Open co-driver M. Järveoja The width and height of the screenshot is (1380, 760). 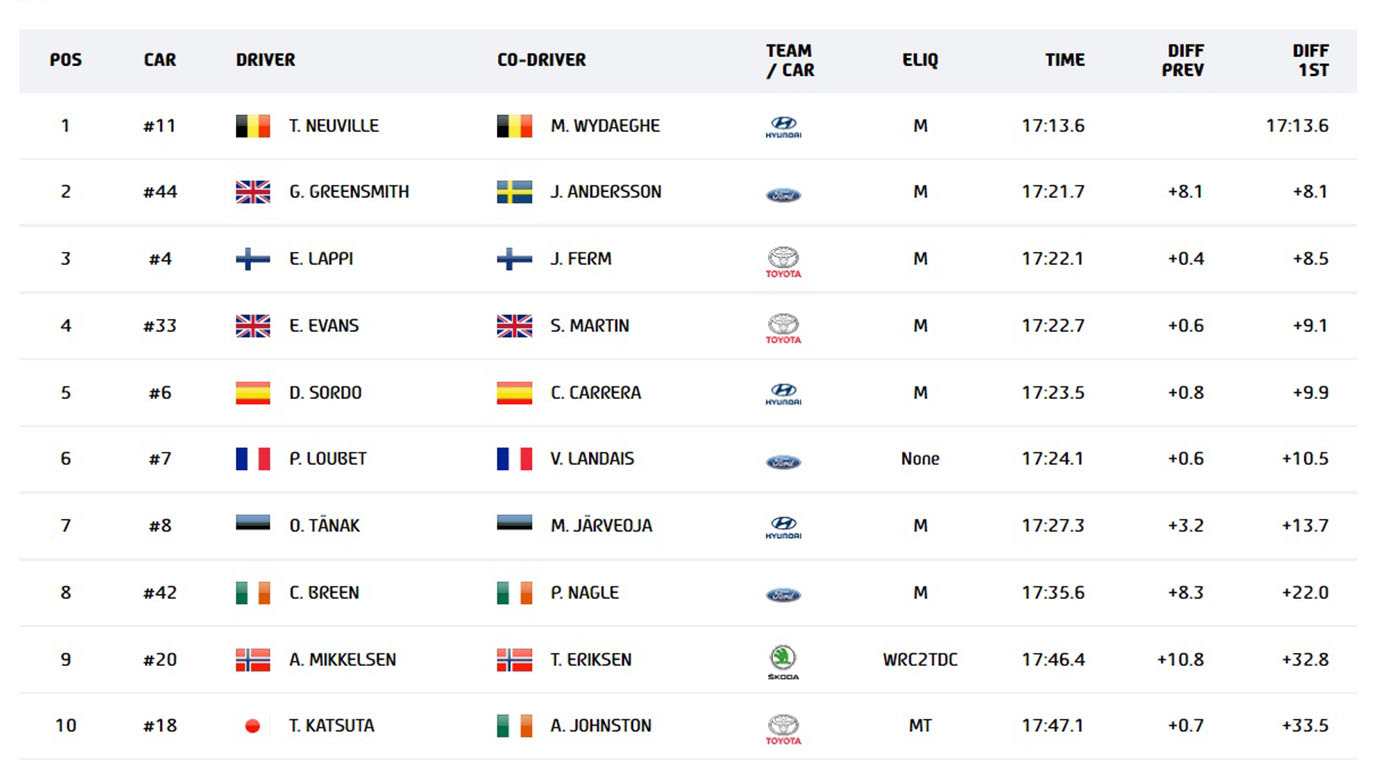(601, 526)
